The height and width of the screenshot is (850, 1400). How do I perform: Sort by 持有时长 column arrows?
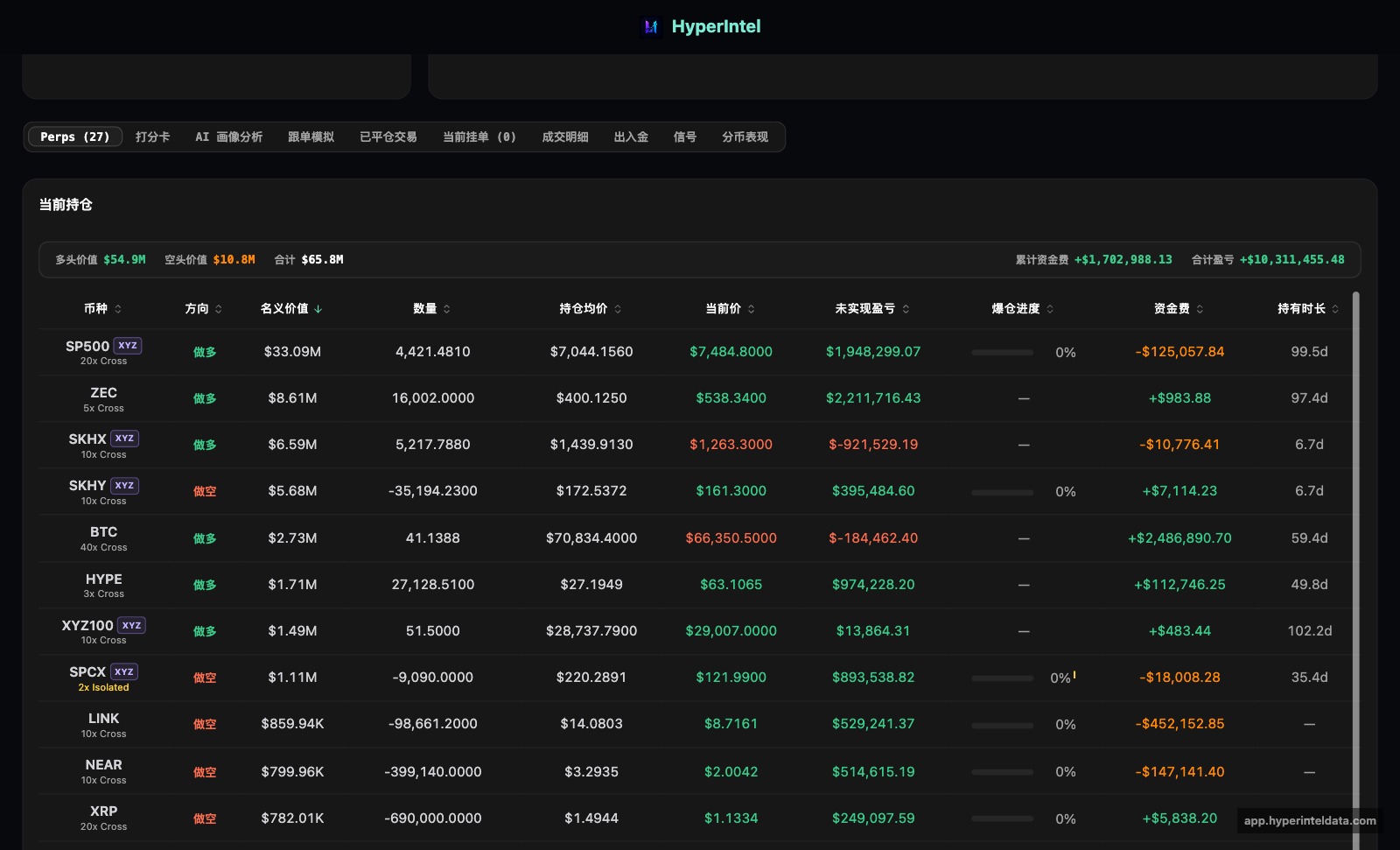point(1335,309)
